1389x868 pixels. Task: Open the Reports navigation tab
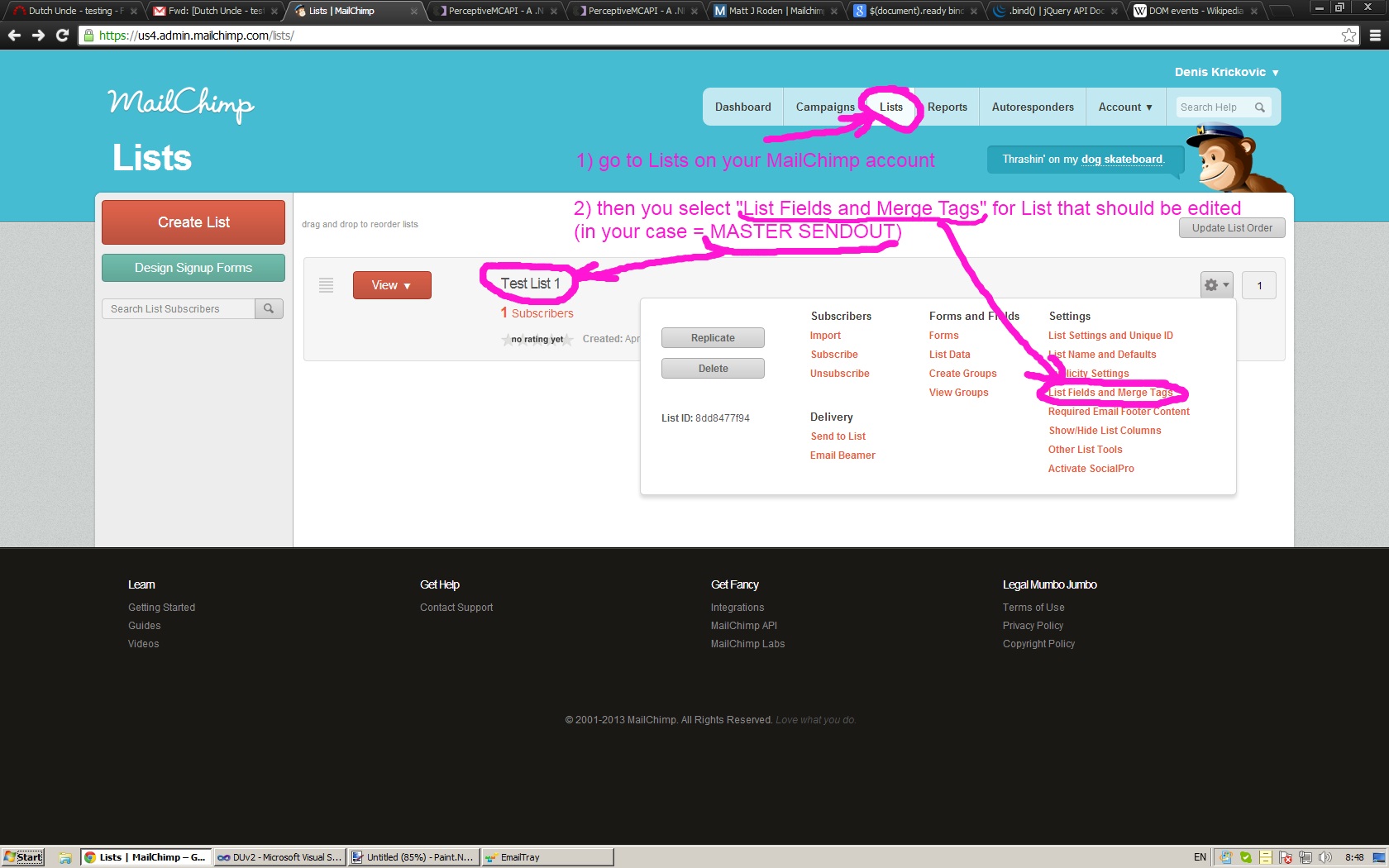[x=947, y=107]
